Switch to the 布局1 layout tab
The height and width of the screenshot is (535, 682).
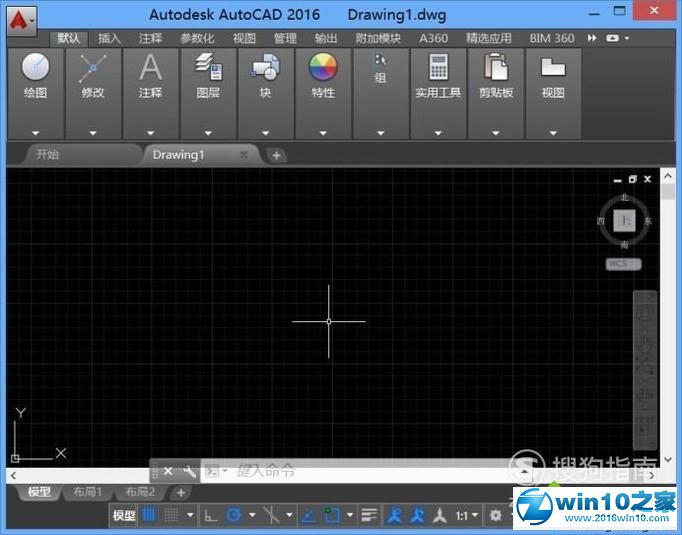pos(85,492)
